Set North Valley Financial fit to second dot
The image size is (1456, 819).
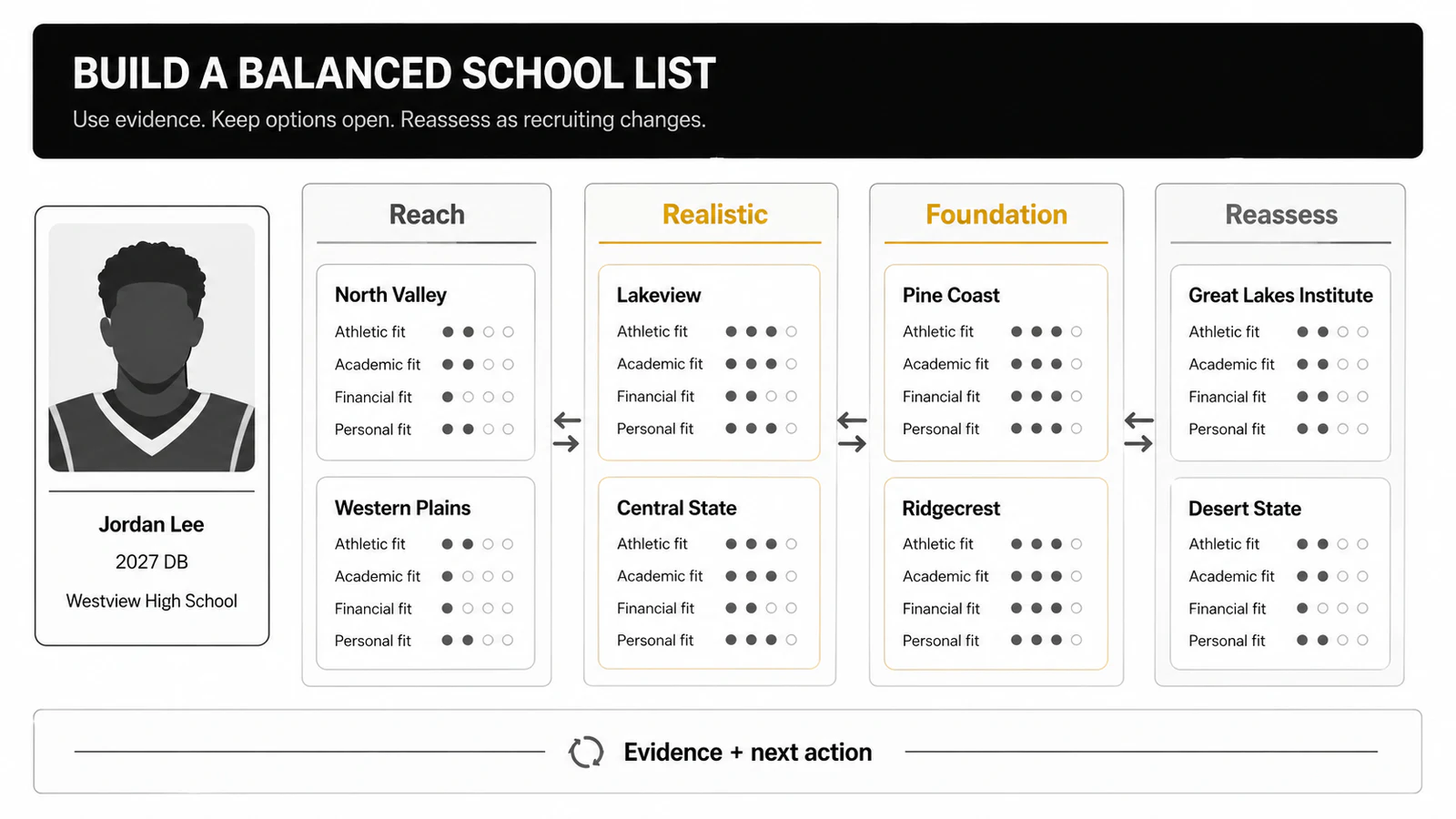[x=468, y=397]
